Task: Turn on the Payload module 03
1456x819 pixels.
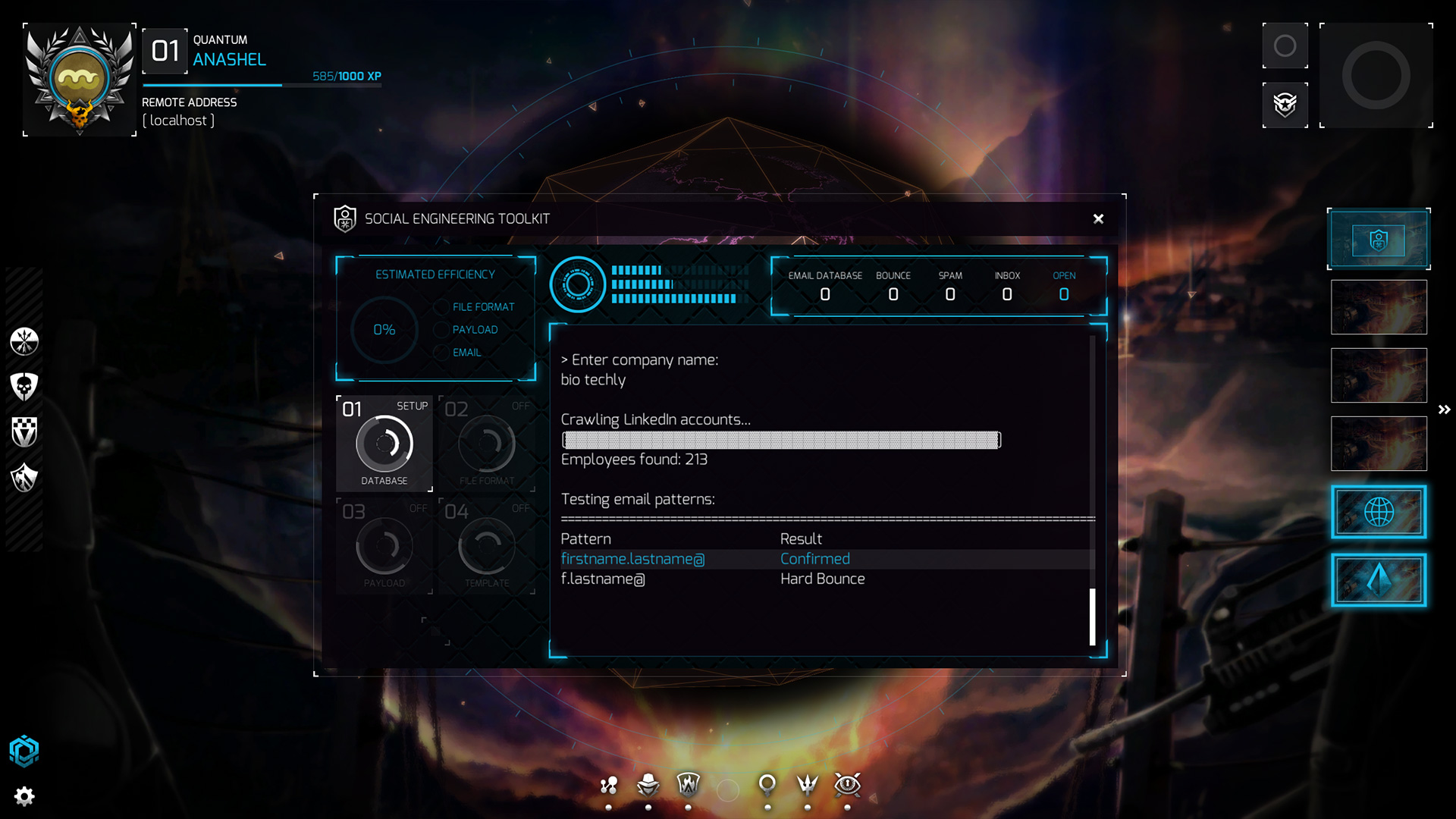Action: [384, 546]
